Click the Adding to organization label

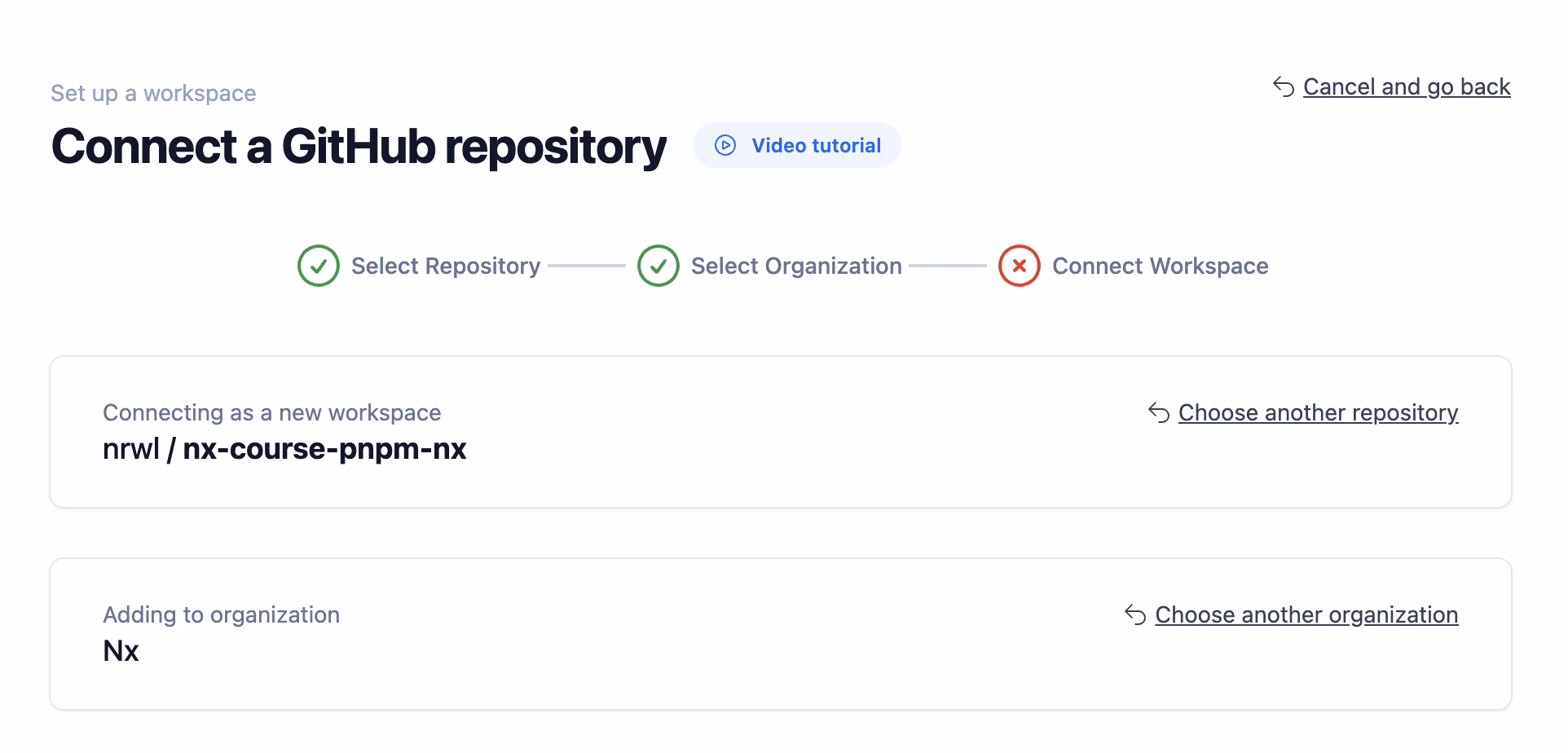[x=221, y=614]
